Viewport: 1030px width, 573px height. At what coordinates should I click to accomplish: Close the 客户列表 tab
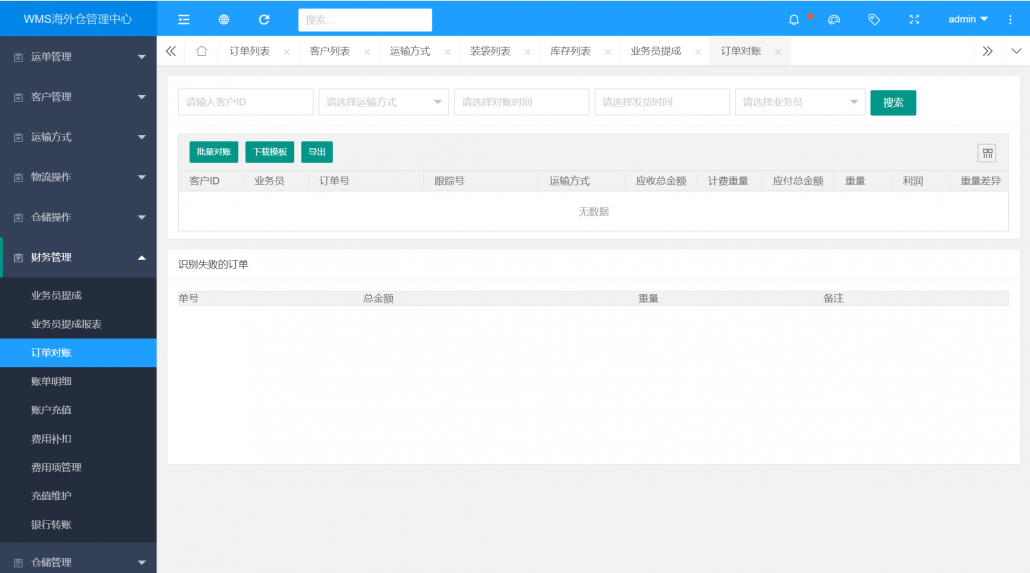click(367, 52)
